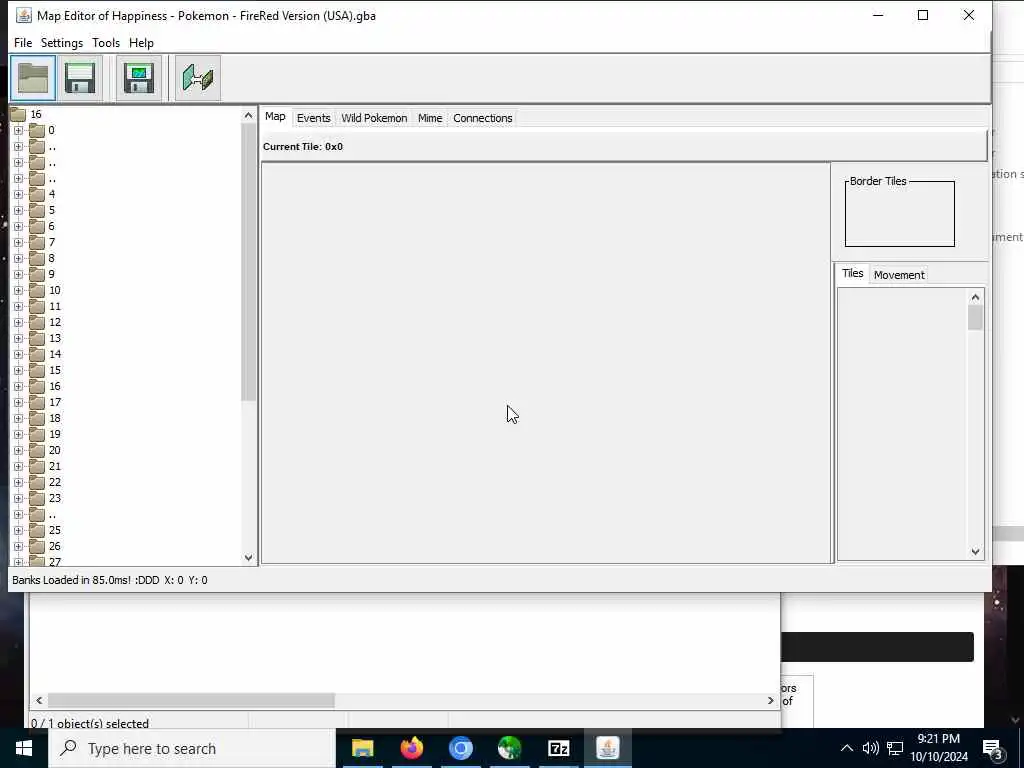
Task: Expand bank 9 tree node
Action: tap(18, 274)
